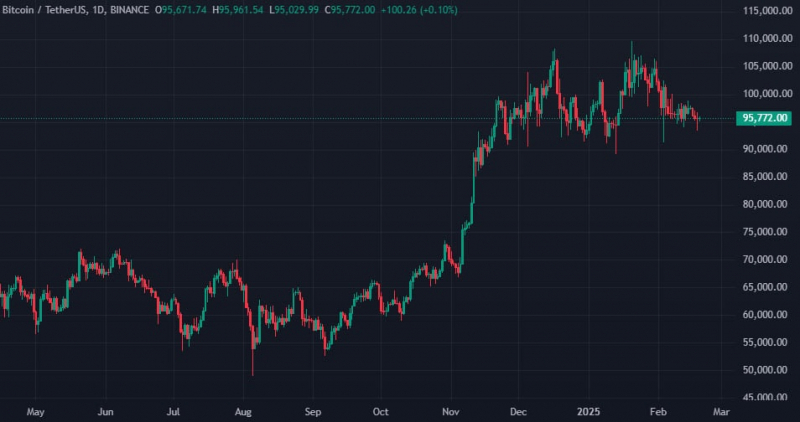Click the 100,000.00 price axis label

coord(768,93)
